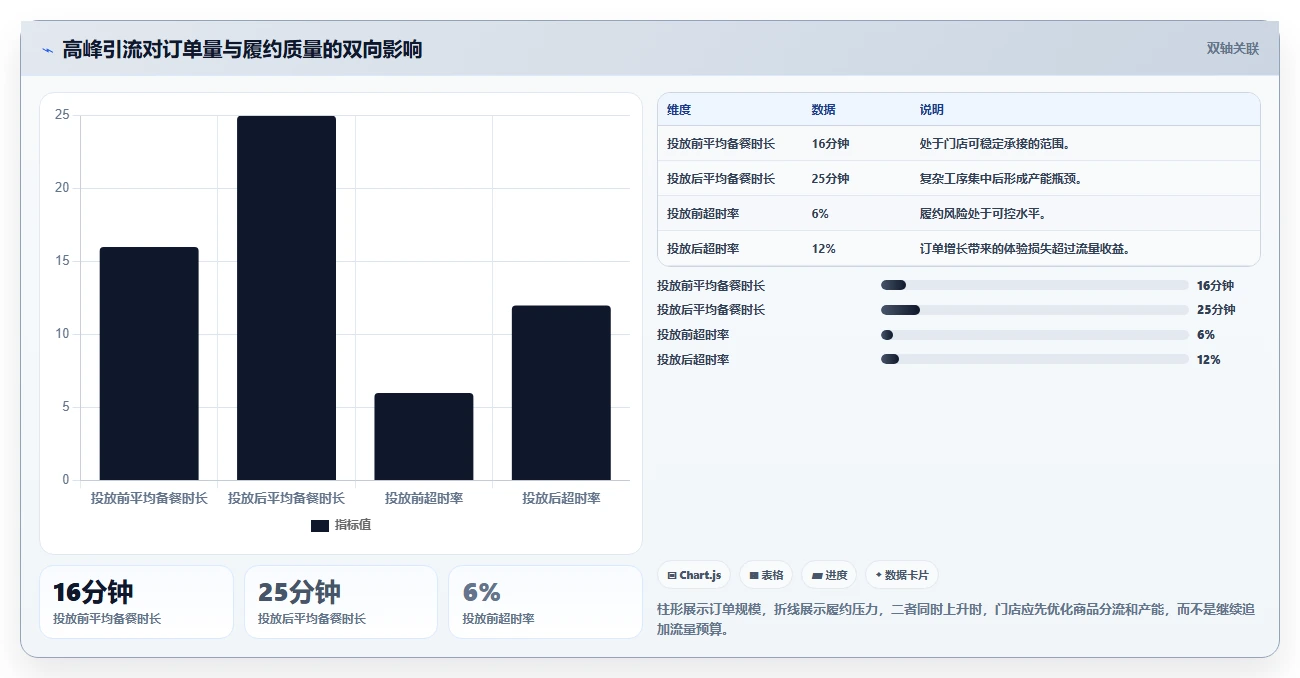
Task: Click x-axis label 投放前超时率
Action: 424,498
